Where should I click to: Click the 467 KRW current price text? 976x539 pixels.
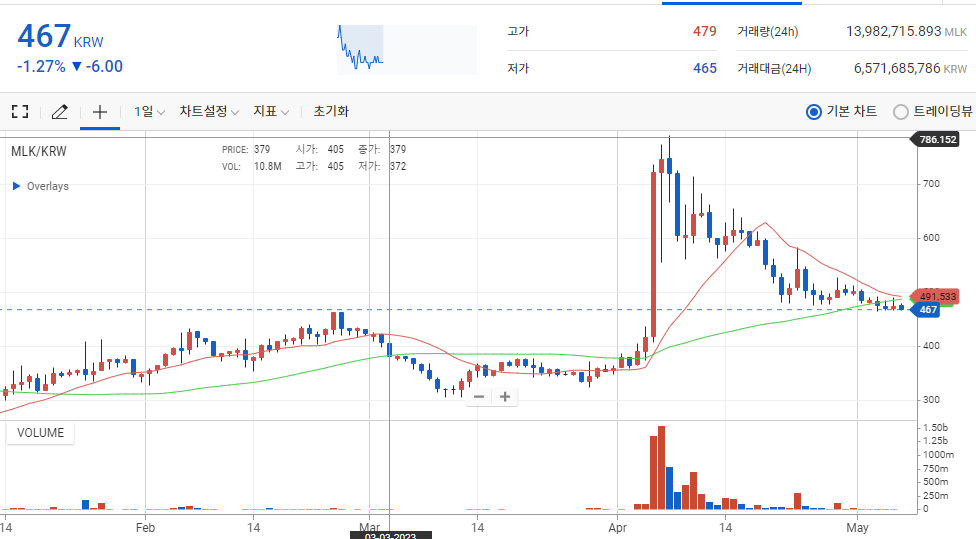pos(60,36)
